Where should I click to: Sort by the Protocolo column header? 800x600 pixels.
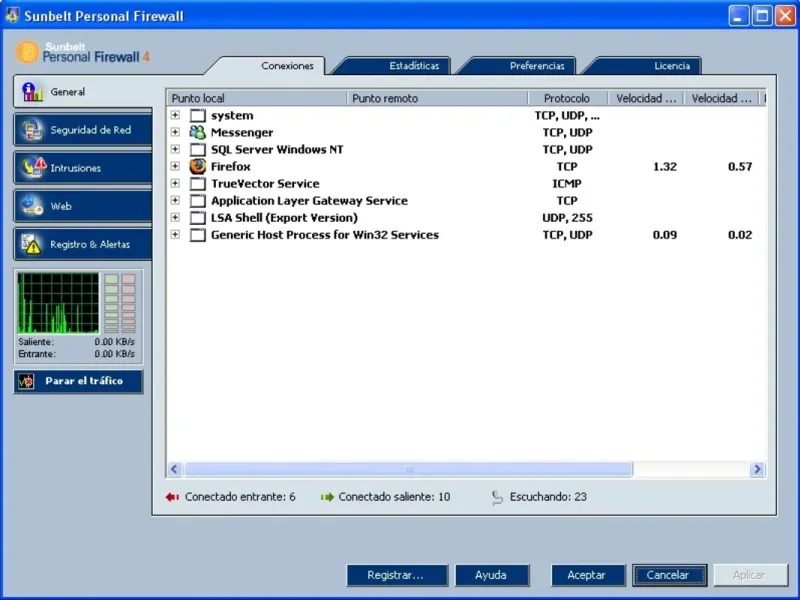pyautogui.click(x=567, y=98)
